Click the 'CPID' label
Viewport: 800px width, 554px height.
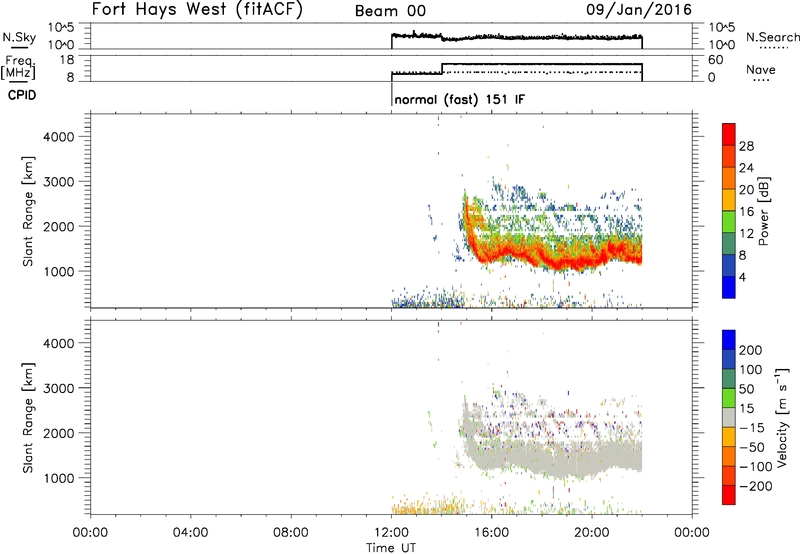(22, 95)
